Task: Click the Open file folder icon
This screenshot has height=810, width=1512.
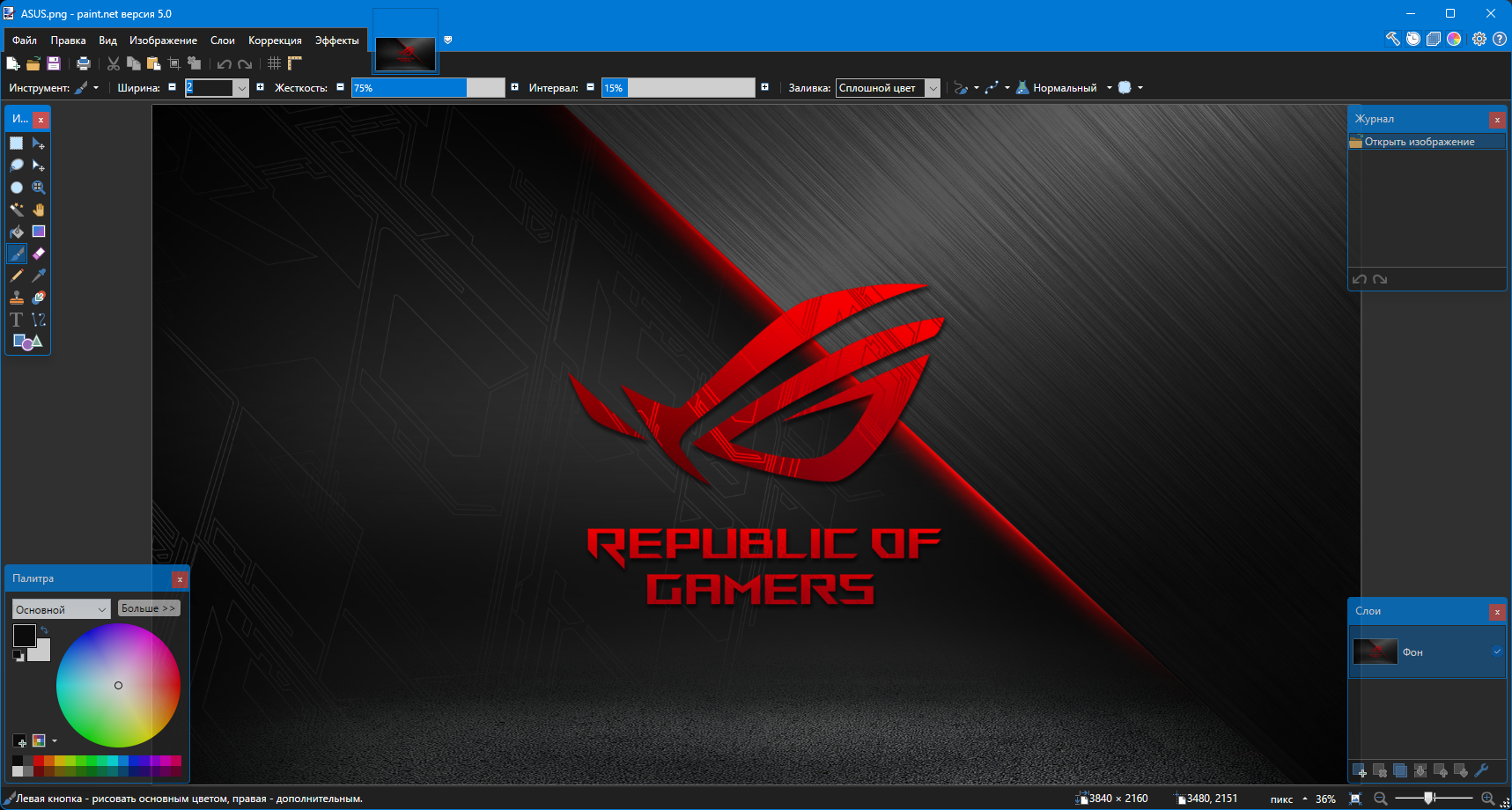Action: (x=33, y=63)
